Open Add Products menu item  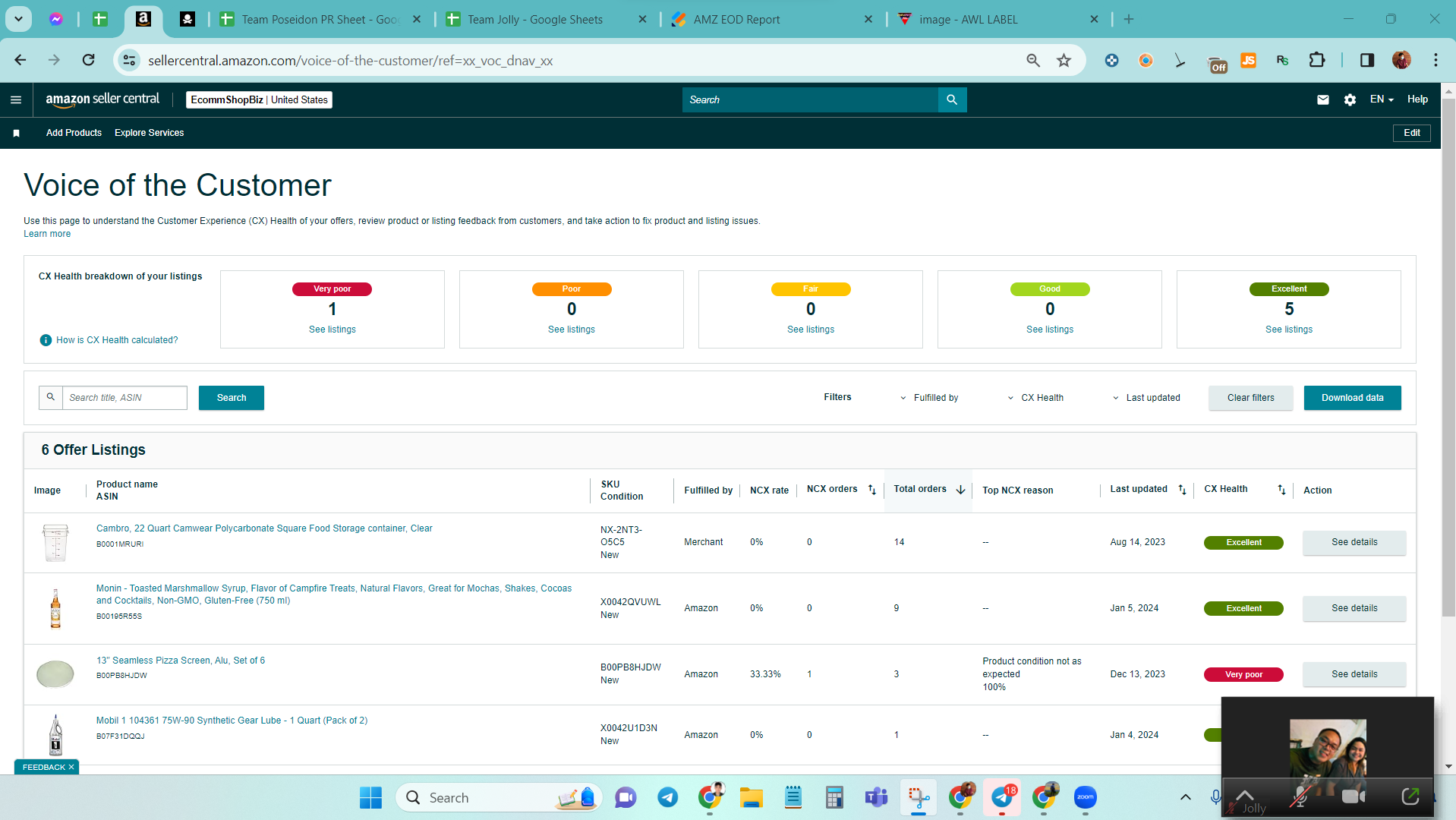pyautogui.click(x=74, y=133)
